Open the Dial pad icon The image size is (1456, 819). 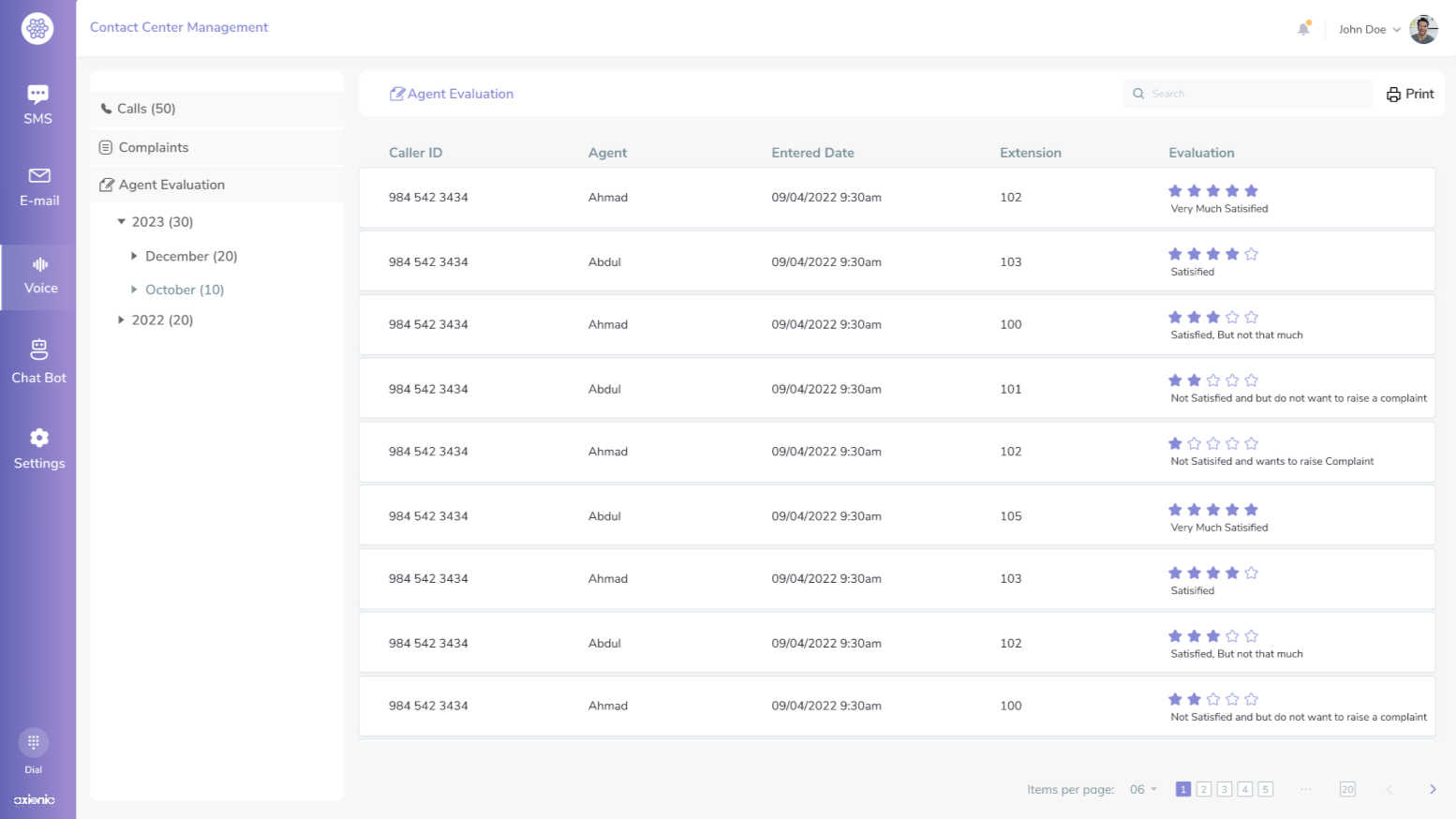coord(33,742)
